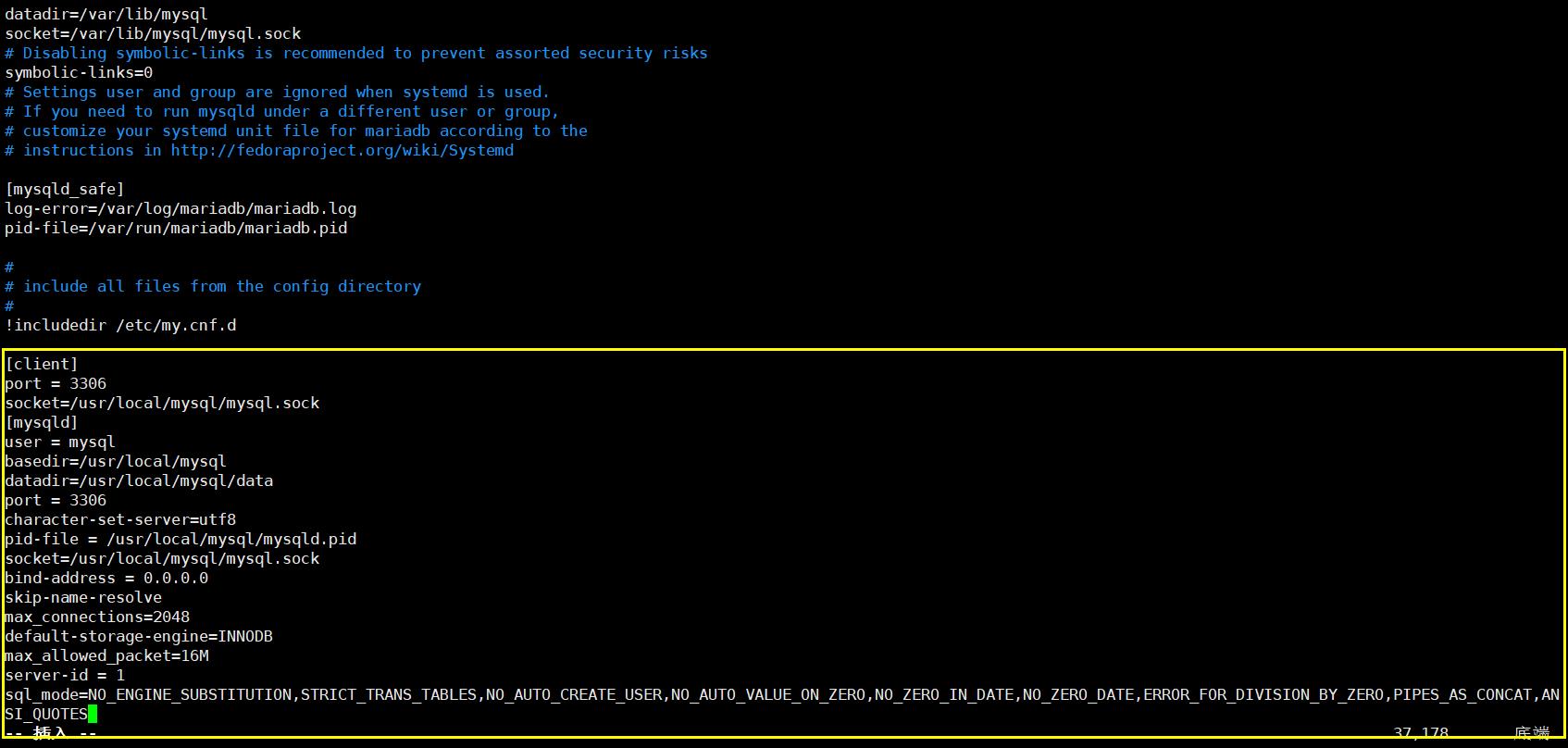Click the 'symbolic-links=0' line
1568x748 pixels.
79,72
